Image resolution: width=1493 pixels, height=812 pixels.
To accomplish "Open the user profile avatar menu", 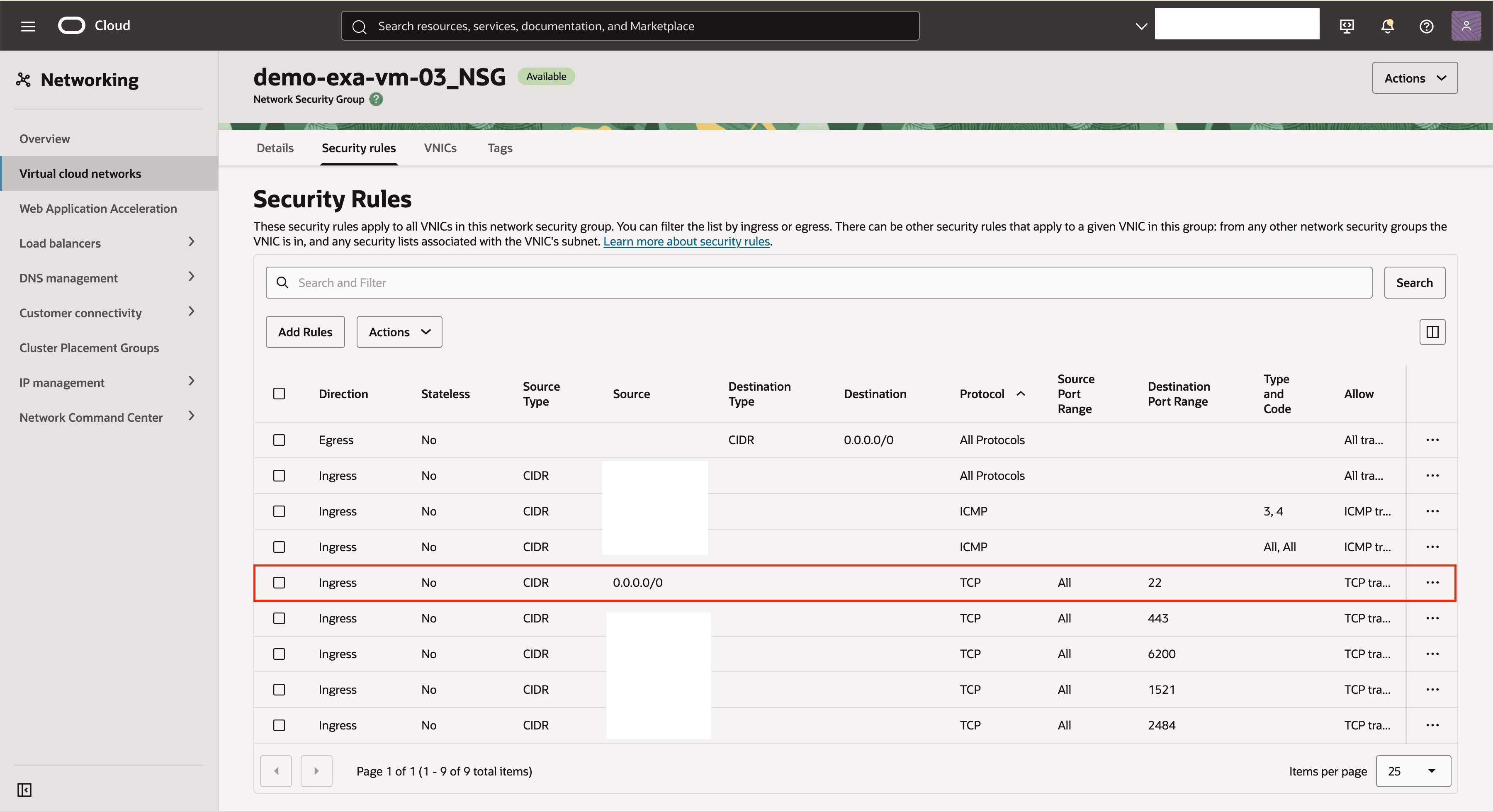I will [1466, 26].
